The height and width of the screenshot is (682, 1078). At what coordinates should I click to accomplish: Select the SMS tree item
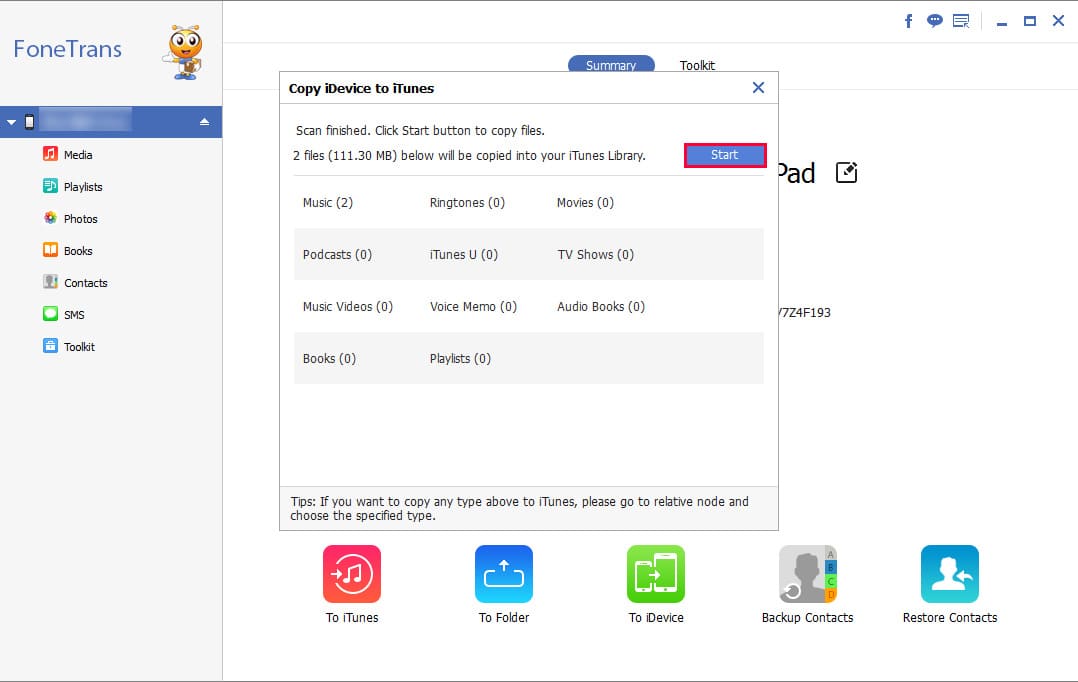click(74, 315)
